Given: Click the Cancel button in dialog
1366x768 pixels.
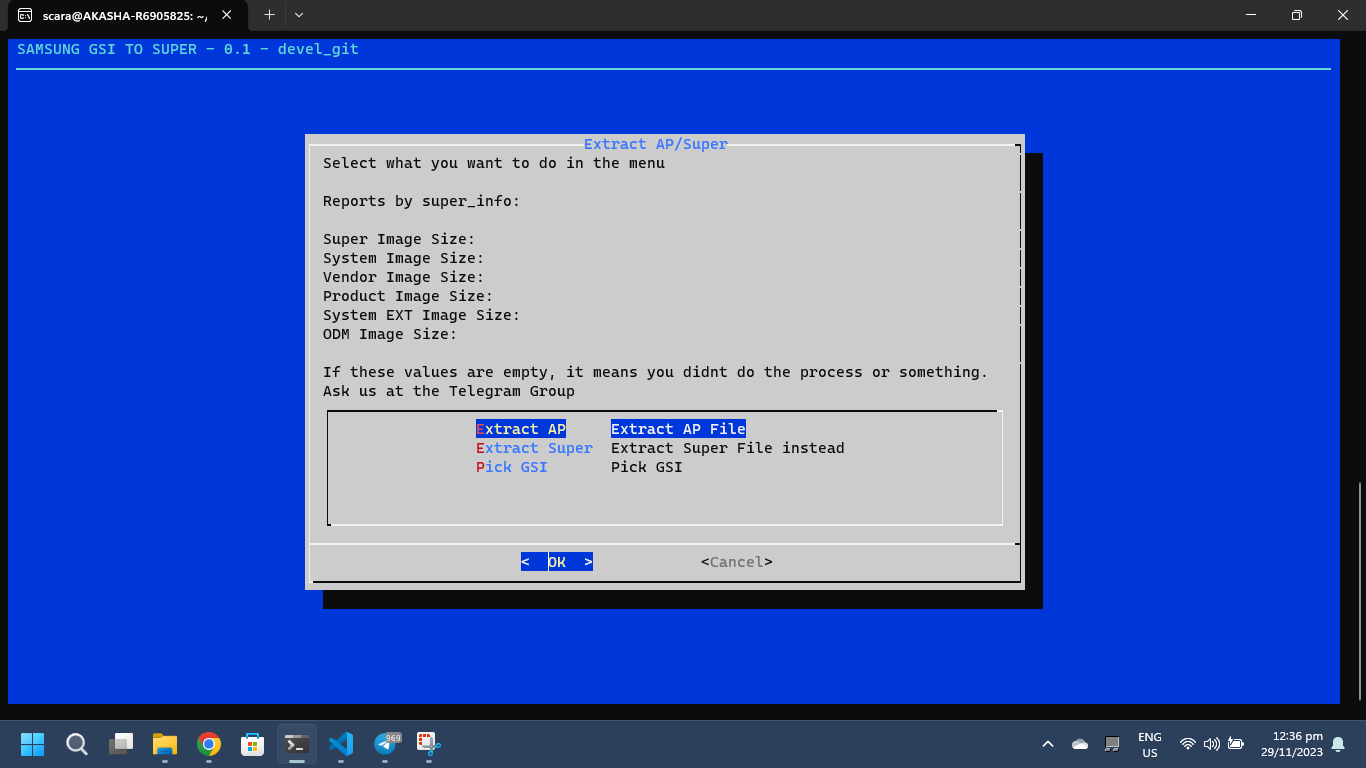Looking at the screenshot, I should pos(737,562).
